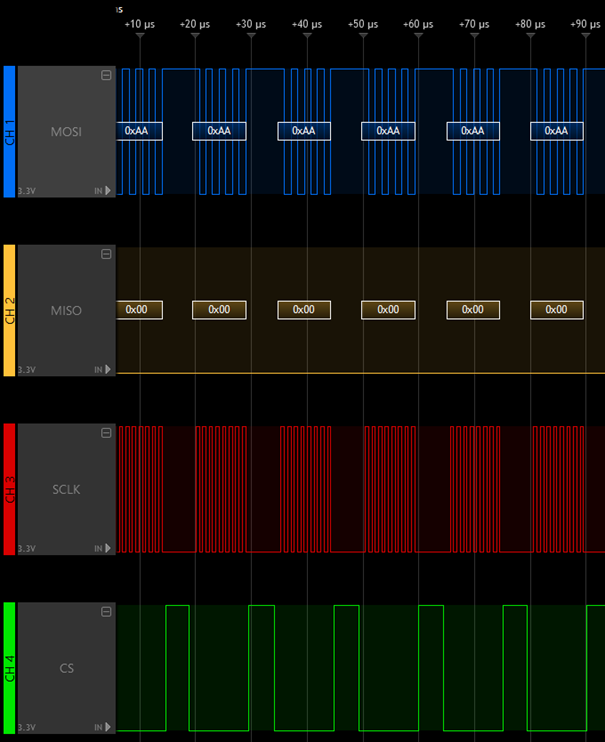Select the green CH 4 color strip
Viewport: 605px width, 742px height.
pos(9,668)
